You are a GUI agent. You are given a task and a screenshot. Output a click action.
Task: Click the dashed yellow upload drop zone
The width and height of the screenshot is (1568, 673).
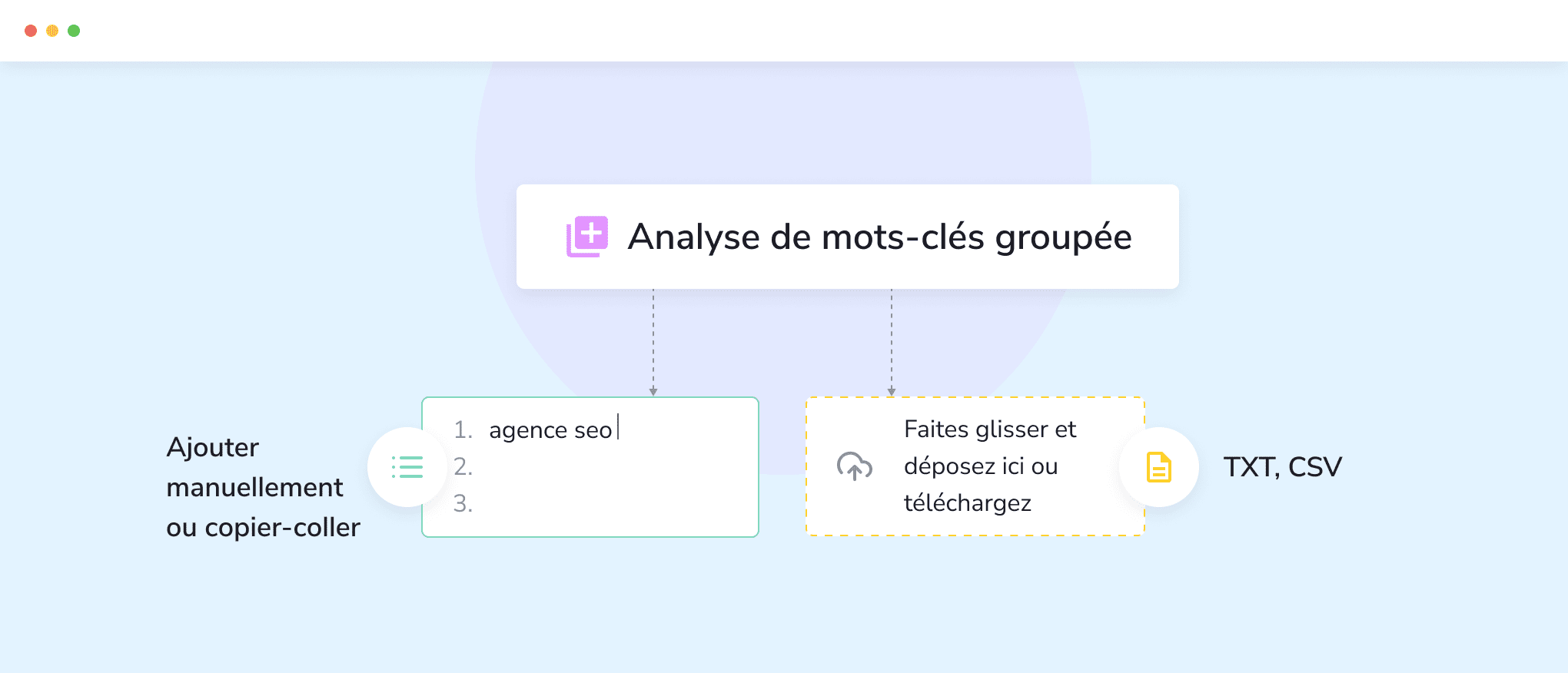[x=975, y=466]
